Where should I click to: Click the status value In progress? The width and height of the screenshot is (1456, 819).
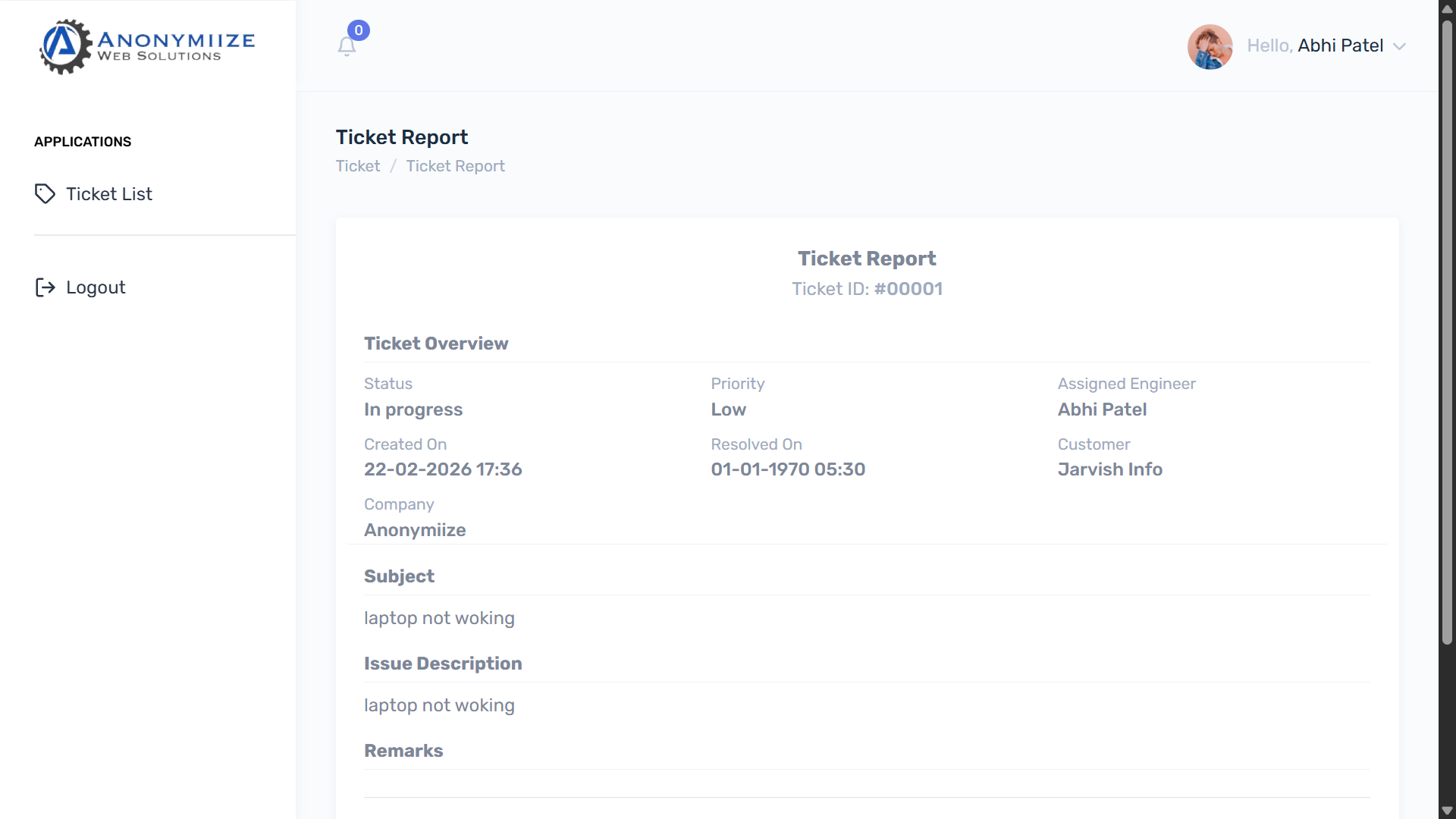413,409
